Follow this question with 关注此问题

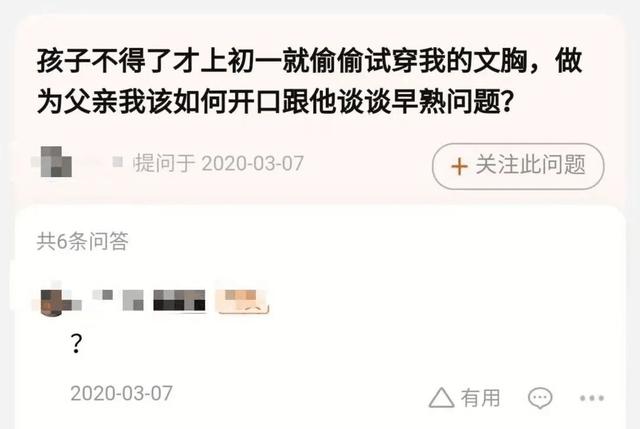tap(518, 166)
